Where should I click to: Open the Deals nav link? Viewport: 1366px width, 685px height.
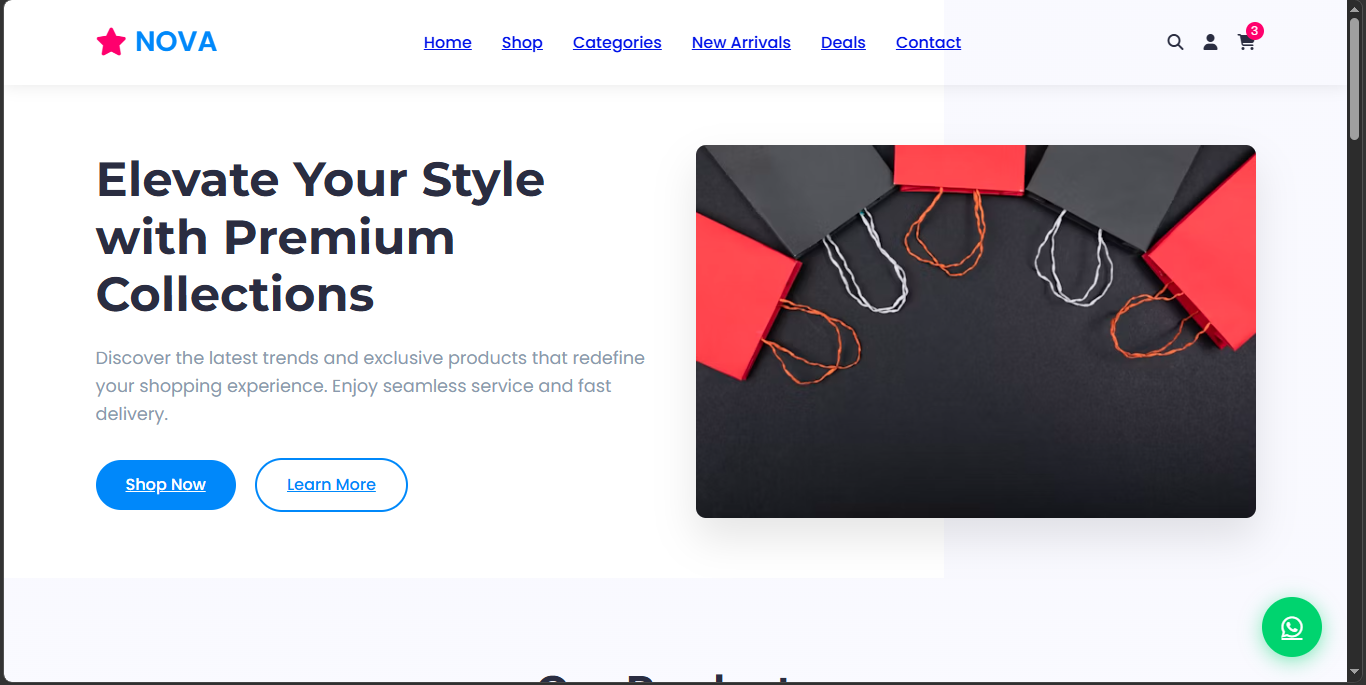click(x=843, y=42)
